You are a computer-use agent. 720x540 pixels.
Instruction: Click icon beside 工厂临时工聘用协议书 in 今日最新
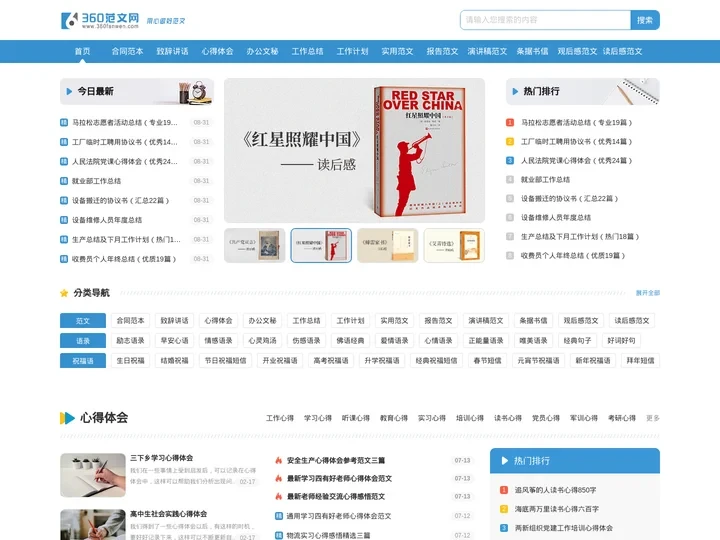click(x=64, y=142)
